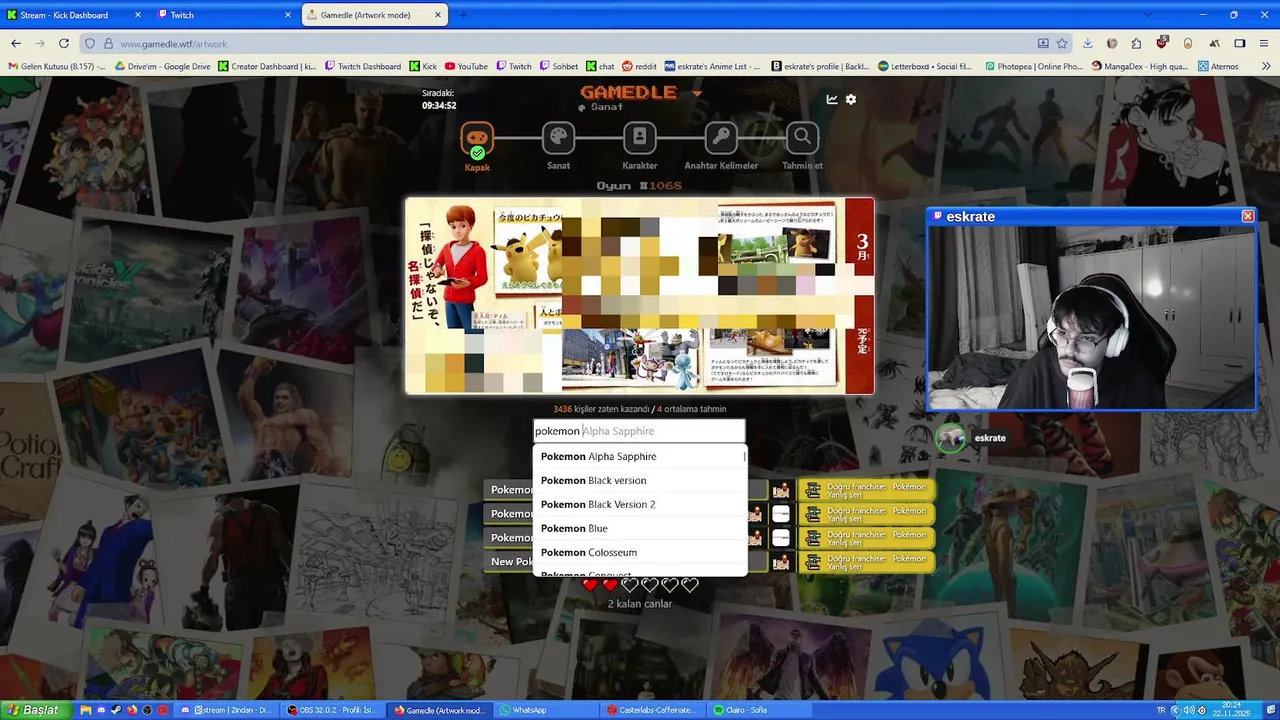The image size is (1280, 720).
Task: Open eskrate's Anime List bookmark
Action: (713, 67)
